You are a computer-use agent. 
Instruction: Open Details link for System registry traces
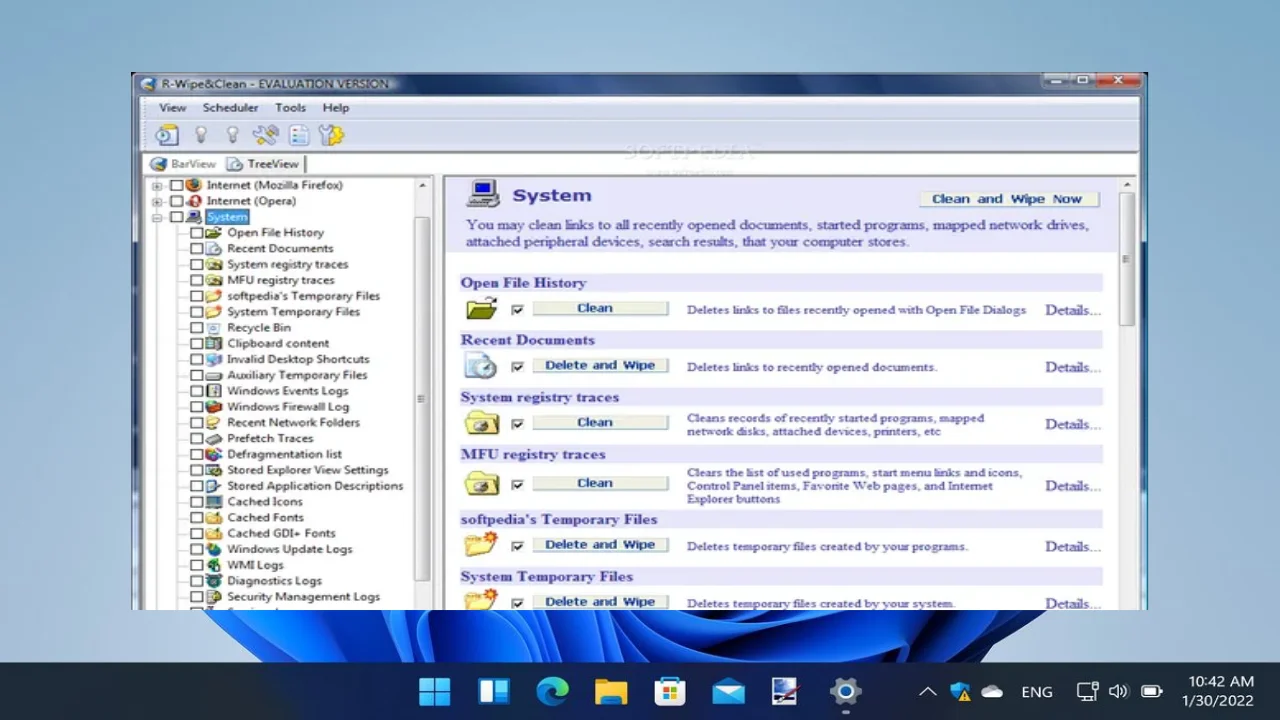tap(1073, 424)
